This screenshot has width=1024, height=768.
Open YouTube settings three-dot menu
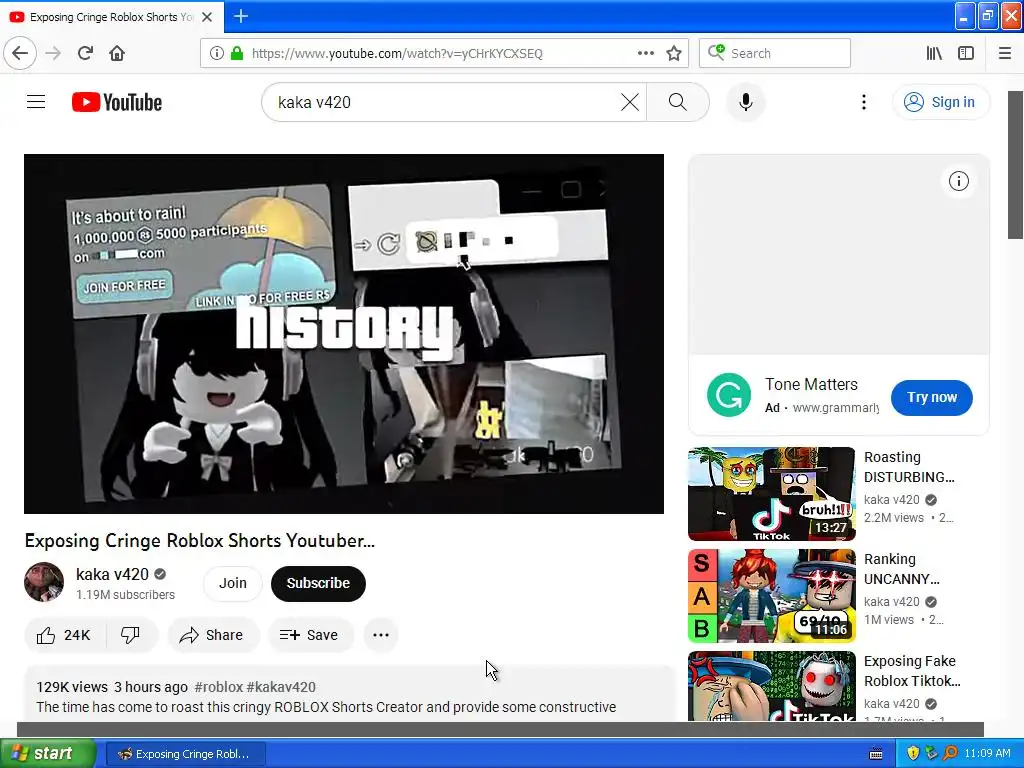(863, 102)
